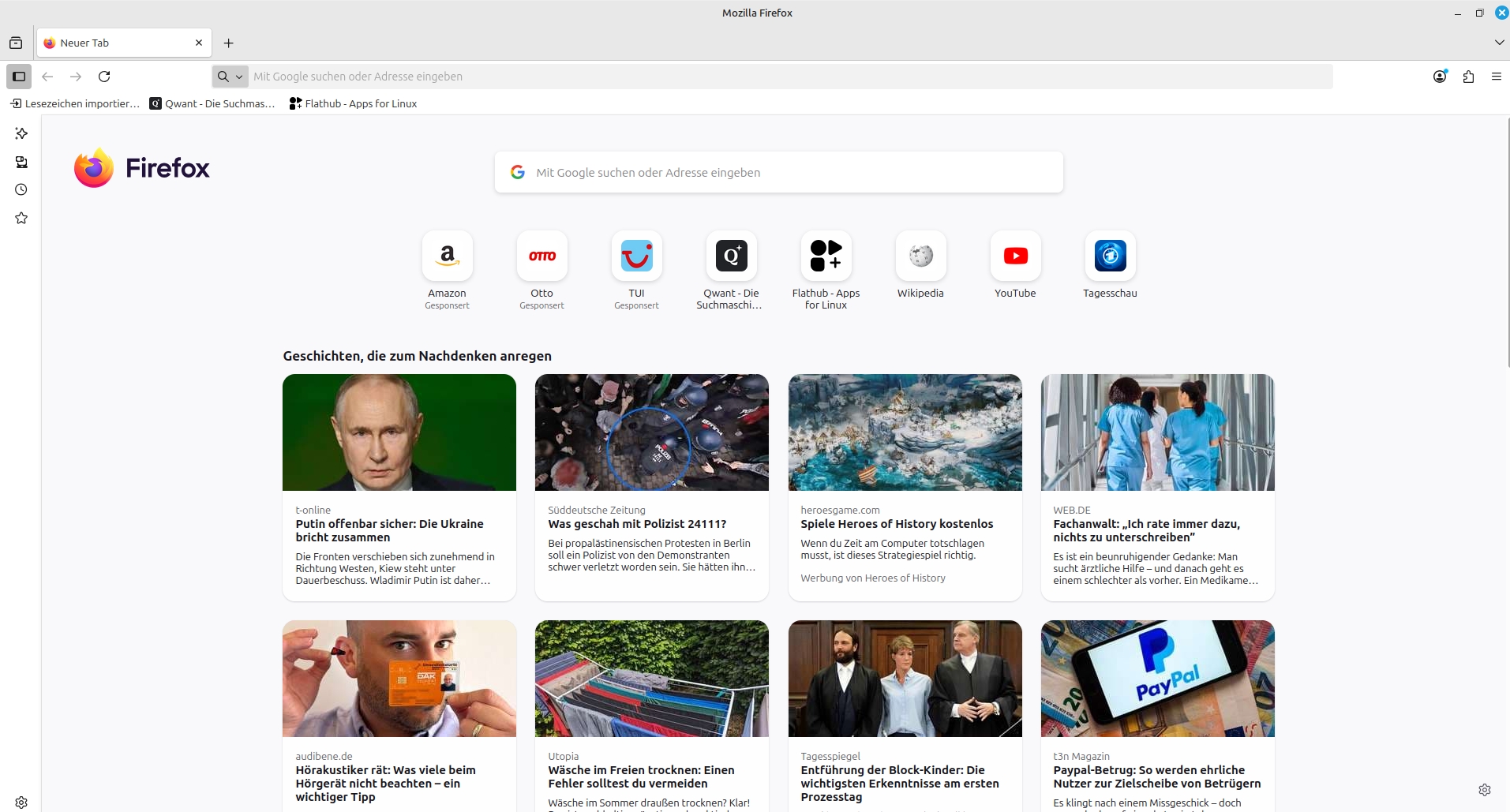Open the list all tabs chevron

[1499, 43]
